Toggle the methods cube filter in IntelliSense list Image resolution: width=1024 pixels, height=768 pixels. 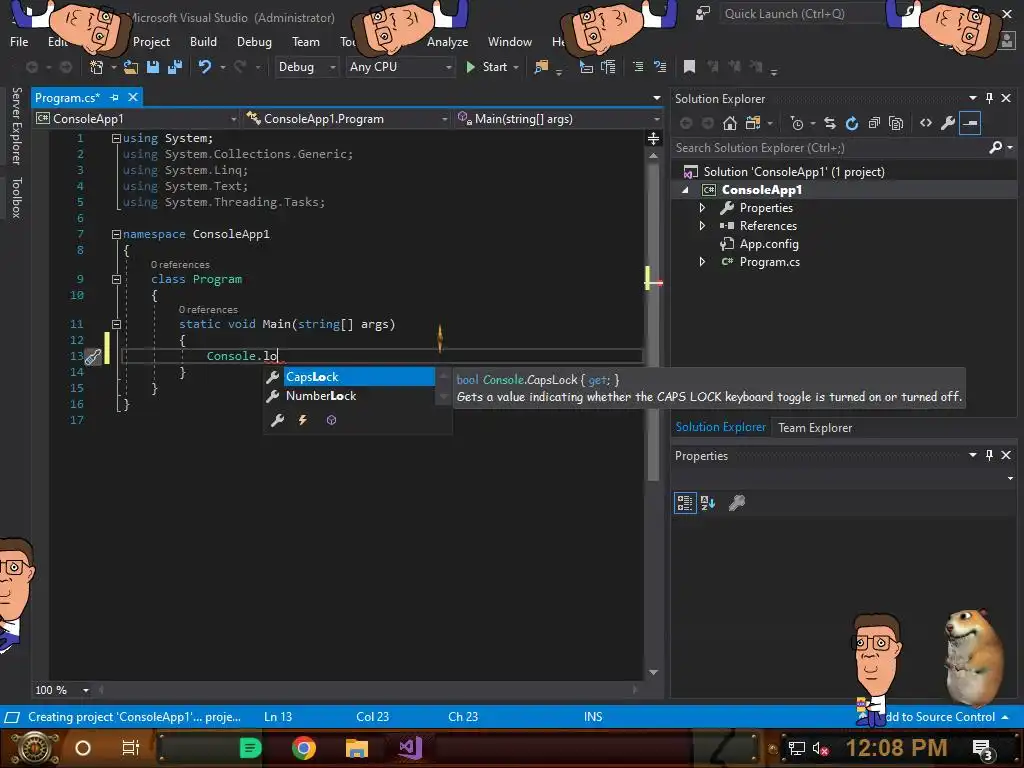coord(331,420)
